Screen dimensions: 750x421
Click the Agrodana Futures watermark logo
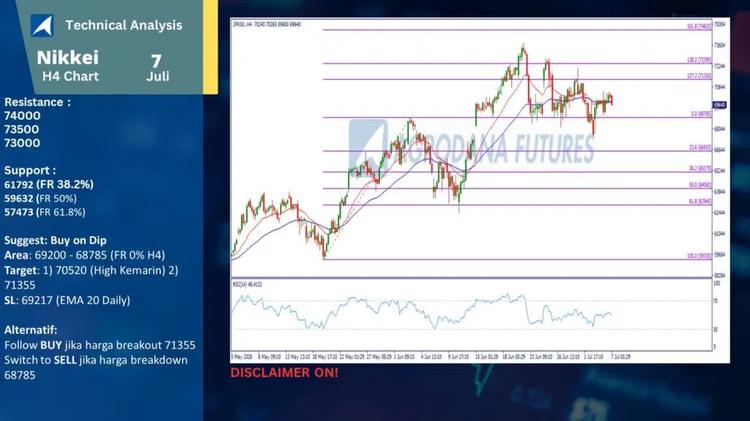(x=473, y=144)
